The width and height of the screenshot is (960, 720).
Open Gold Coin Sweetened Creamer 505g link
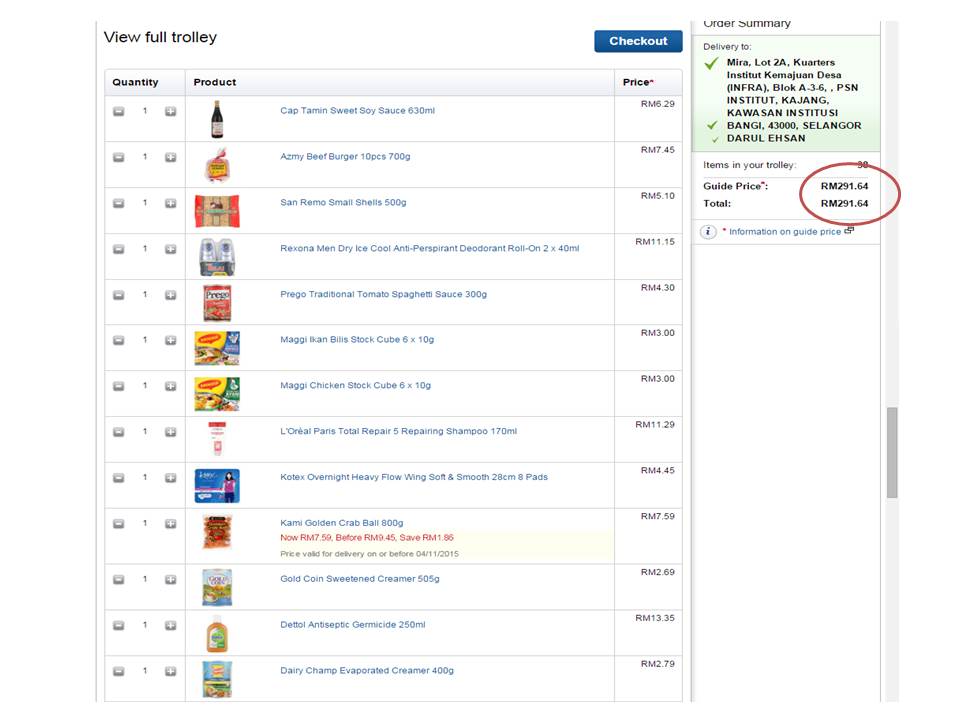(x=360, y=579)
